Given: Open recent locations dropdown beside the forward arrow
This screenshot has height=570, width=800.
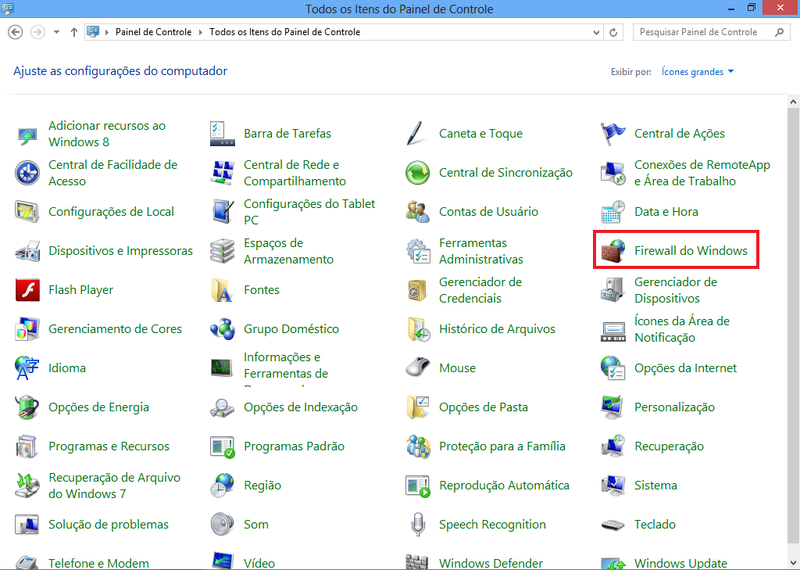Looking at the screenshot, I should 58,32.
